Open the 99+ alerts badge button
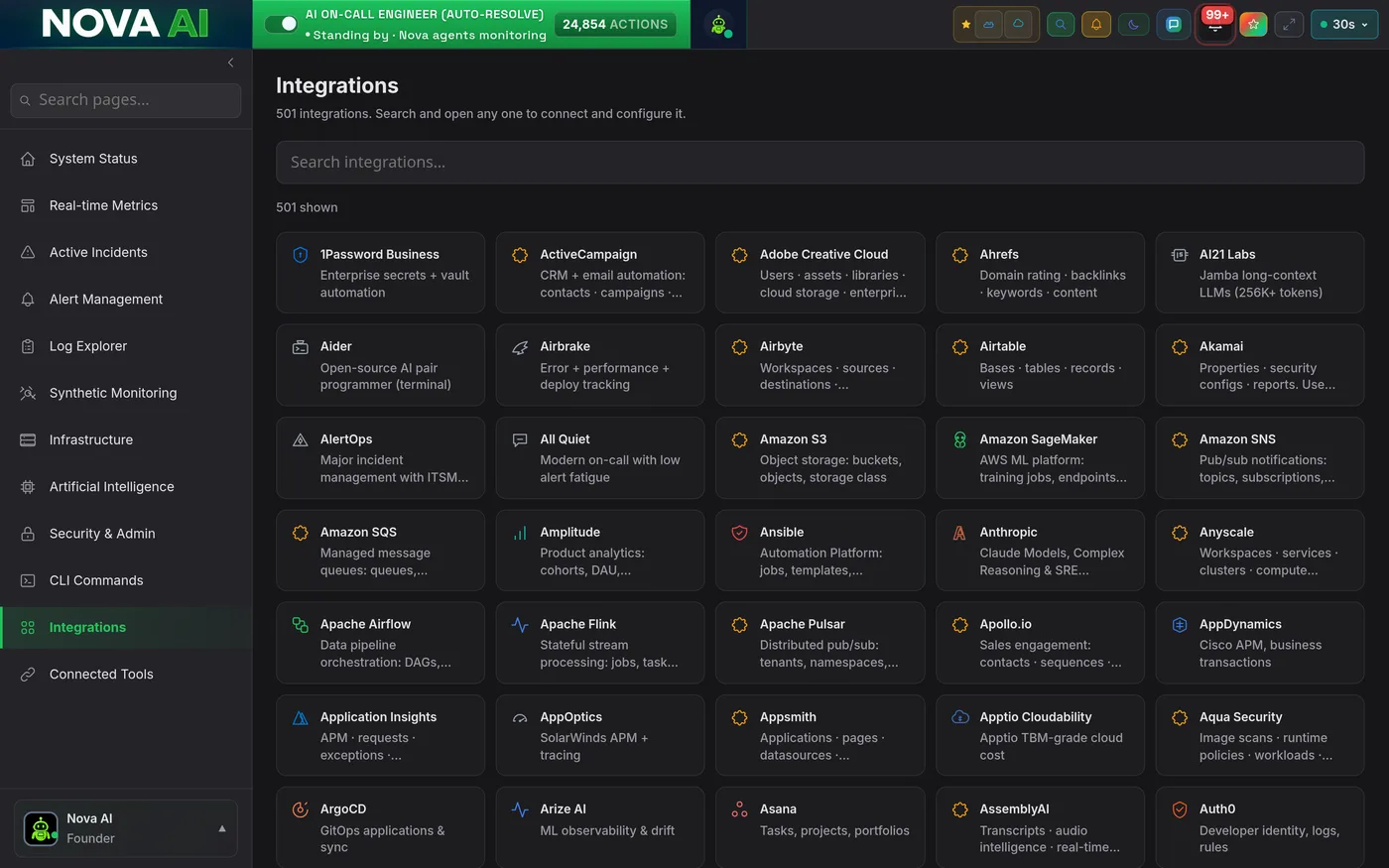Viewport: 1389px width, 868px height. (x=1215, y=24)
